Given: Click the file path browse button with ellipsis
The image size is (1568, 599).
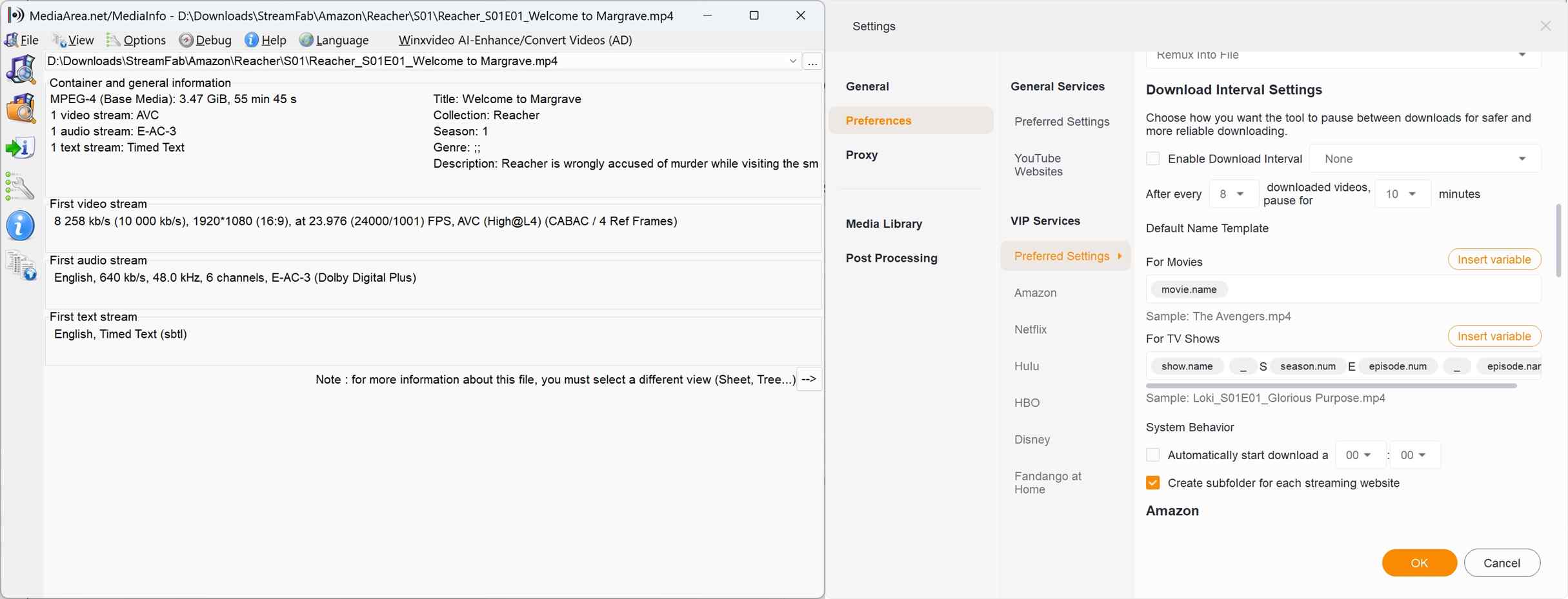Looking at the screenshot, I should click(x=812, y=61).
